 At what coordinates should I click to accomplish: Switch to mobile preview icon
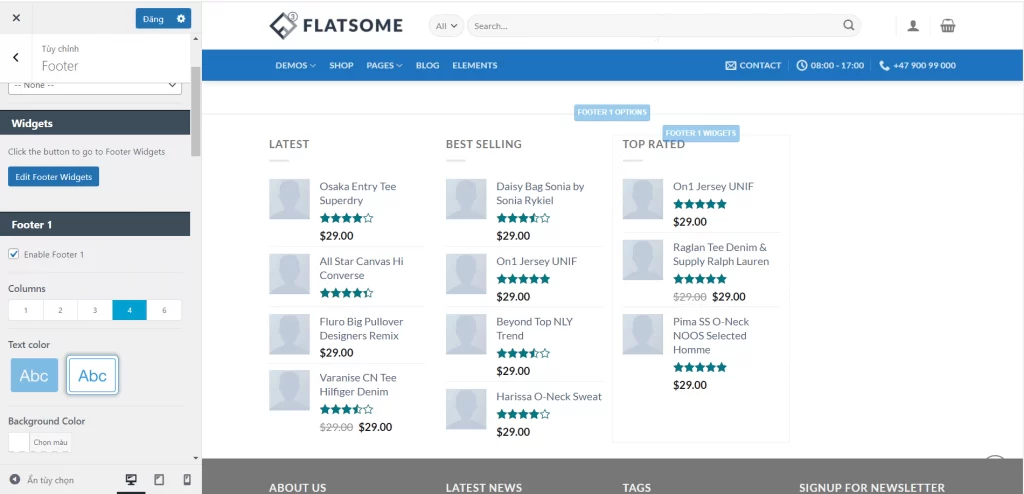[187, 480]
